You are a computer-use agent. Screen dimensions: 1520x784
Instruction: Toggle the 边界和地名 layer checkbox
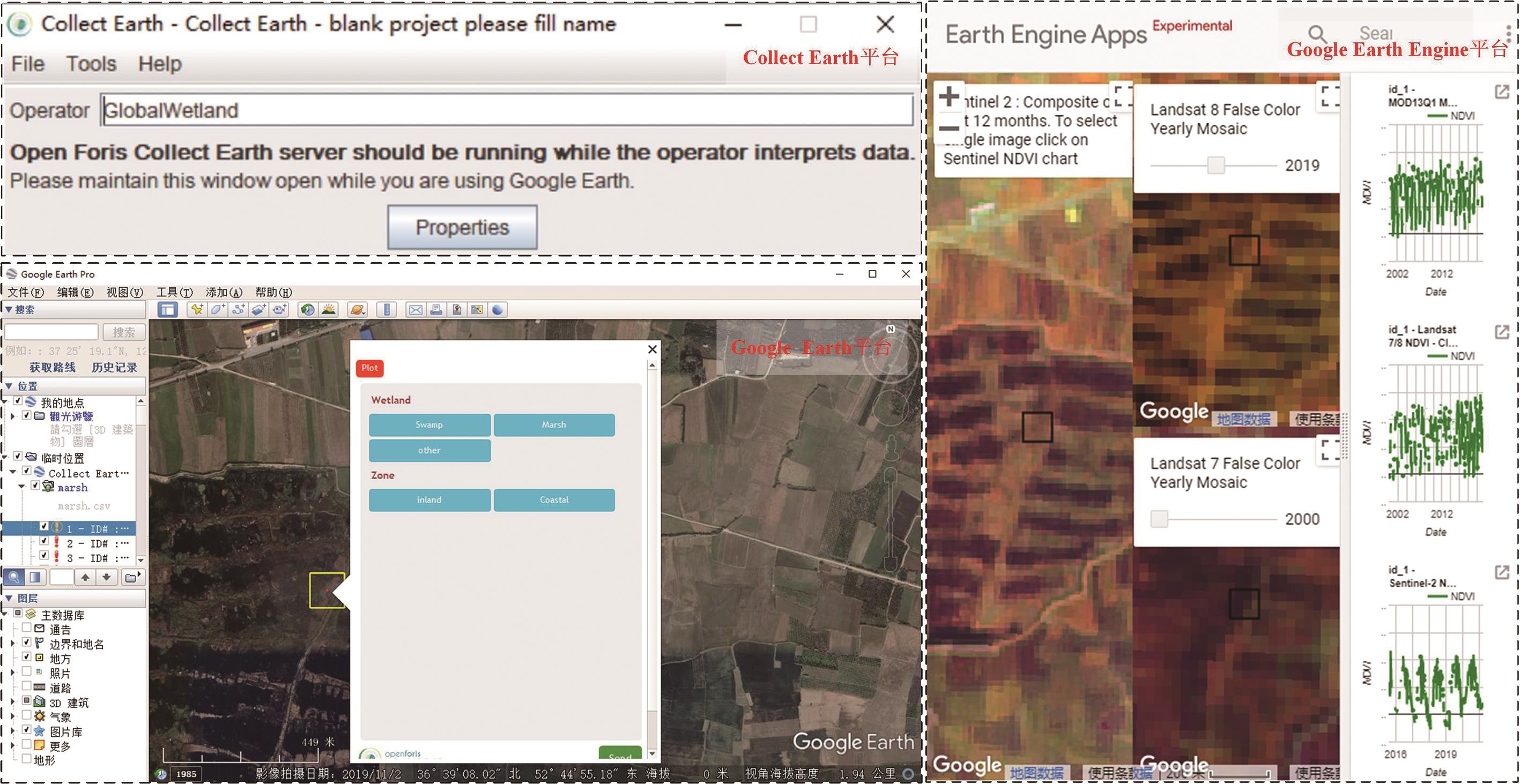pyautogui.click(x=27, y=642)
